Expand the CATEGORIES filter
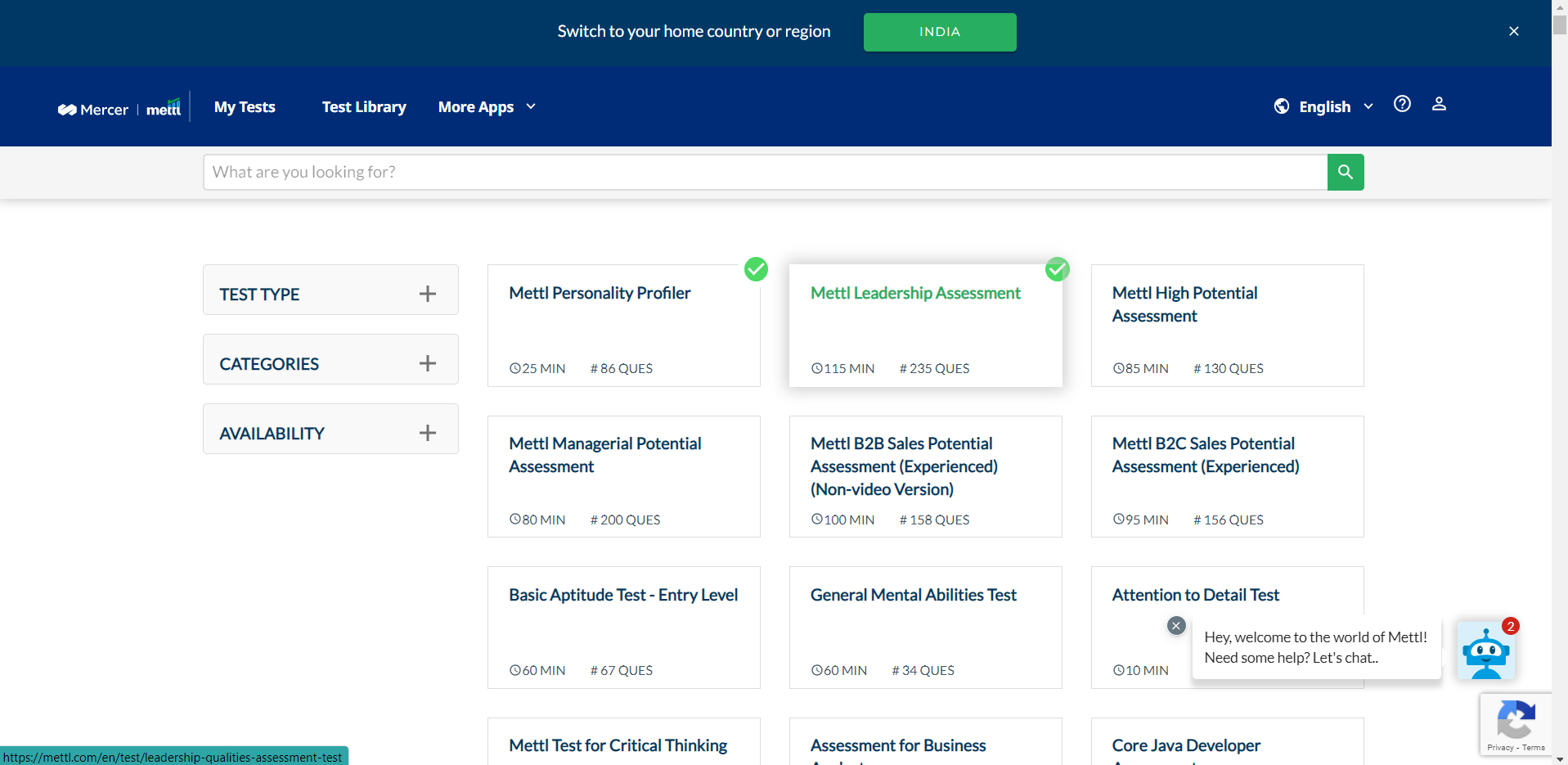Screen dimensions: 1568x765 click(330, 359)
